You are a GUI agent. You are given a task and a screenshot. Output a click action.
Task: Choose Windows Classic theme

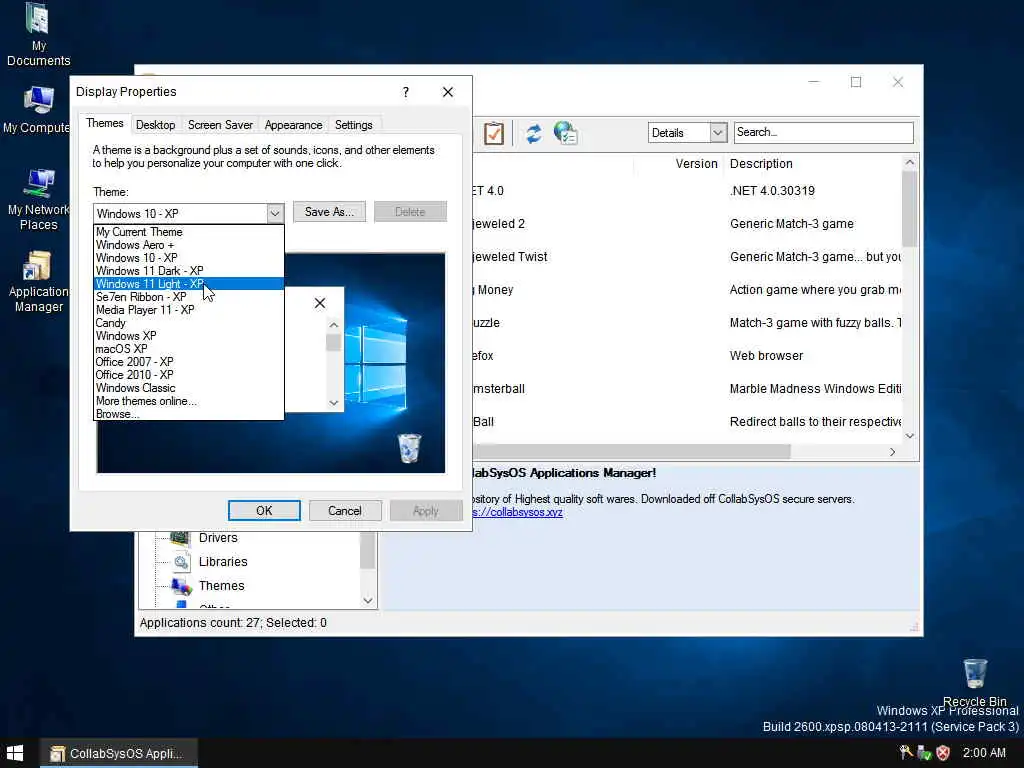(189, 388)
